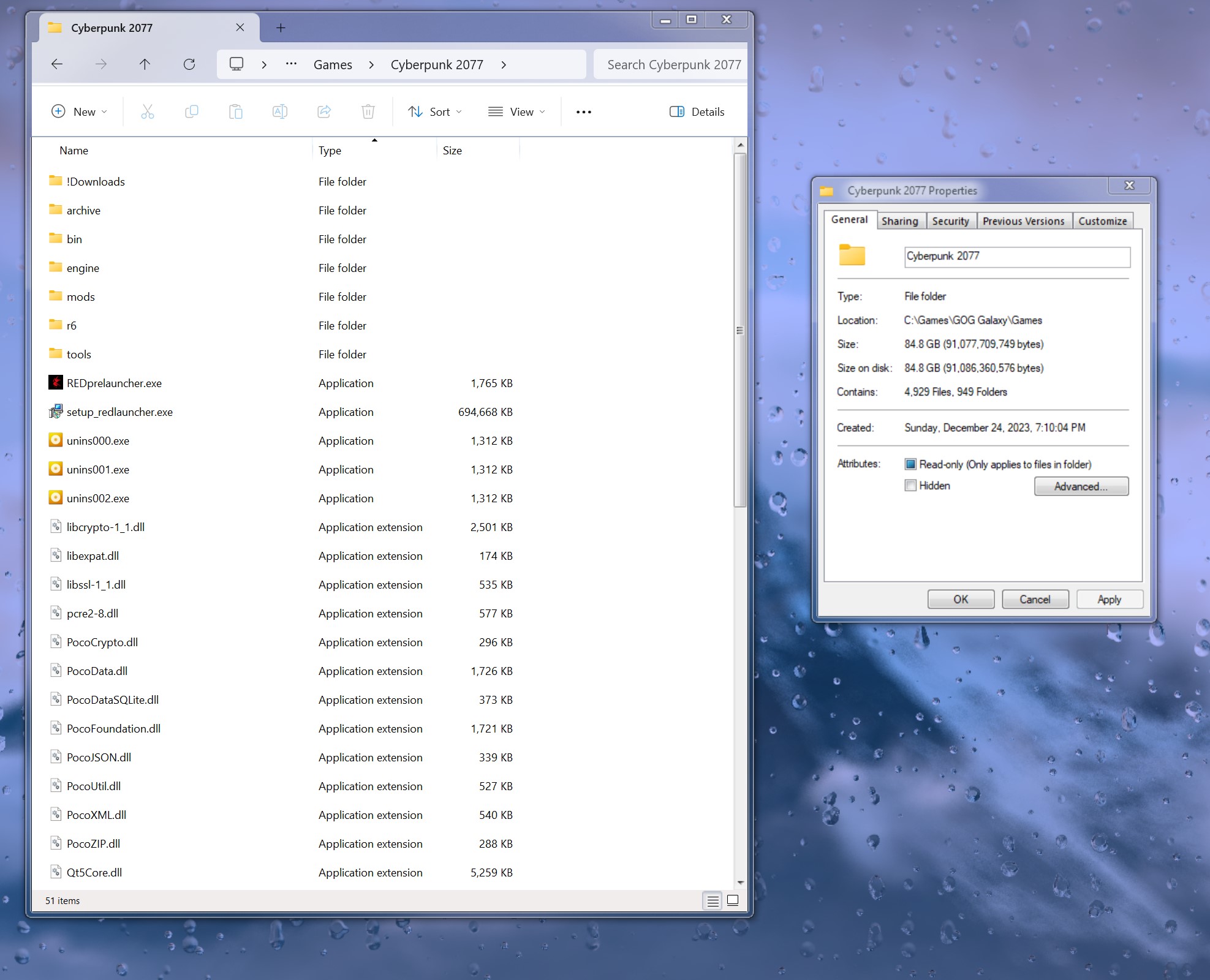Switch to the Previous Versions tab

click(x=1023, y=221)
